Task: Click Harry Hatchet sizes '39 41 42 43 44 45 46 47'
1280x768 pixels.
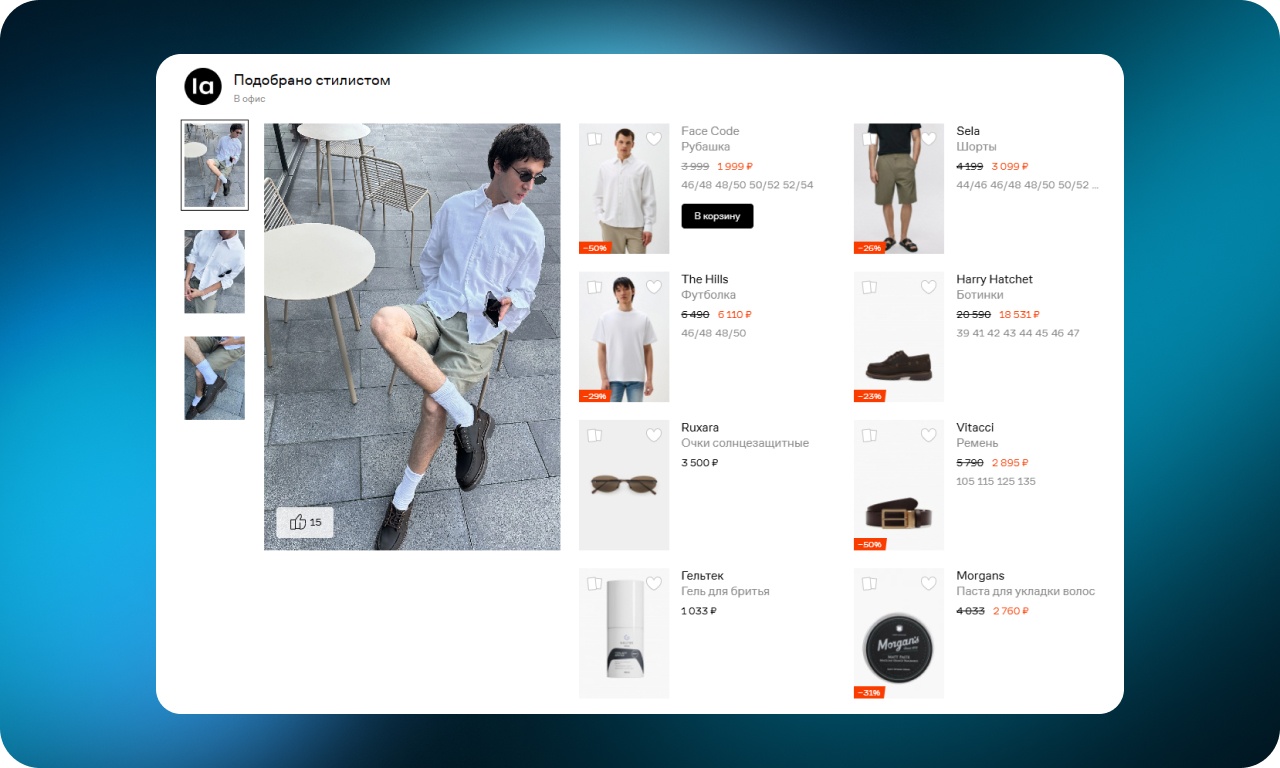Action: (x=1018, y=333)
